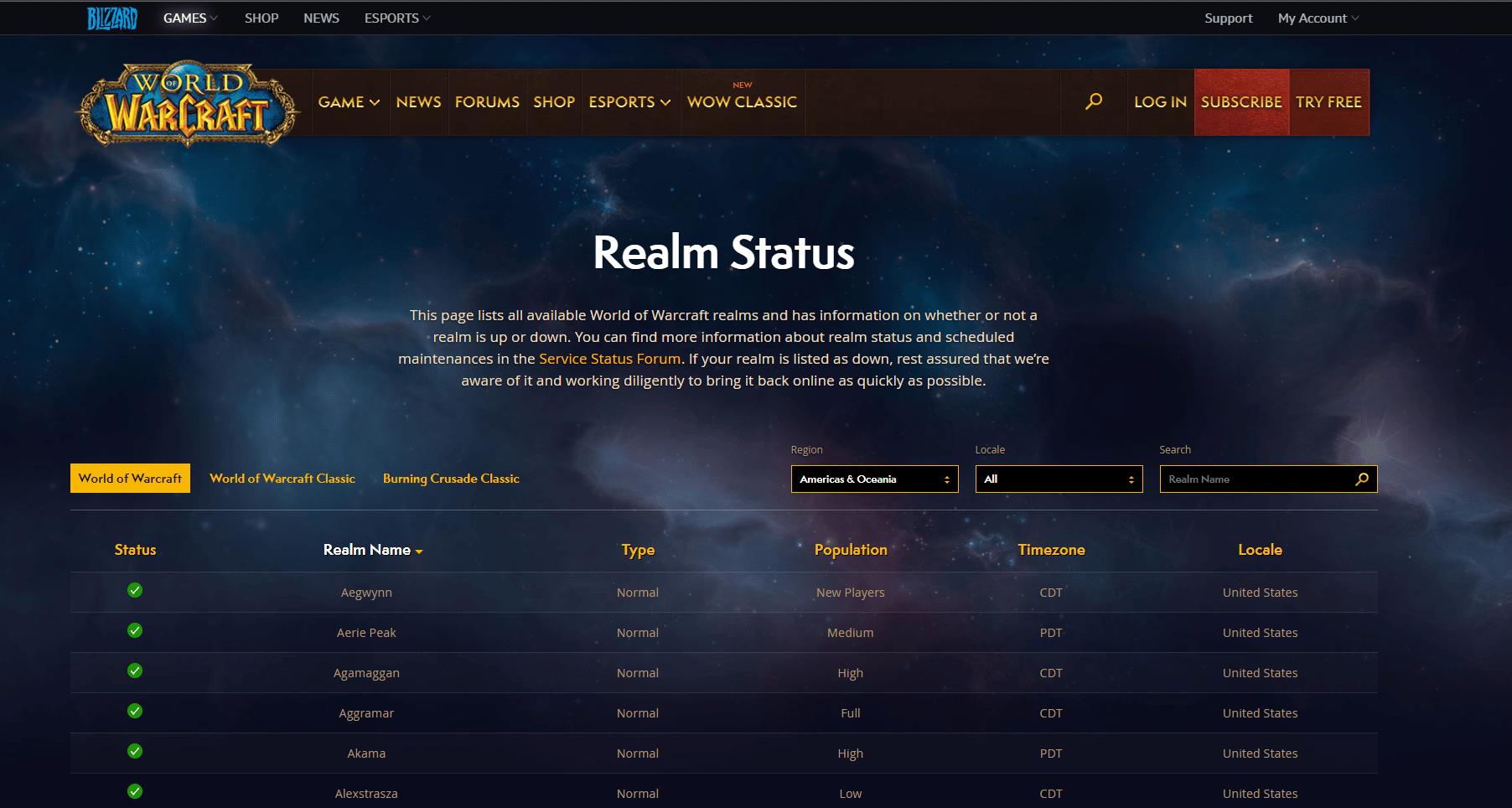Sort by Population column header
This screenshot has width=1512, height=808.
pyautogui.click(x=851, y=550)
